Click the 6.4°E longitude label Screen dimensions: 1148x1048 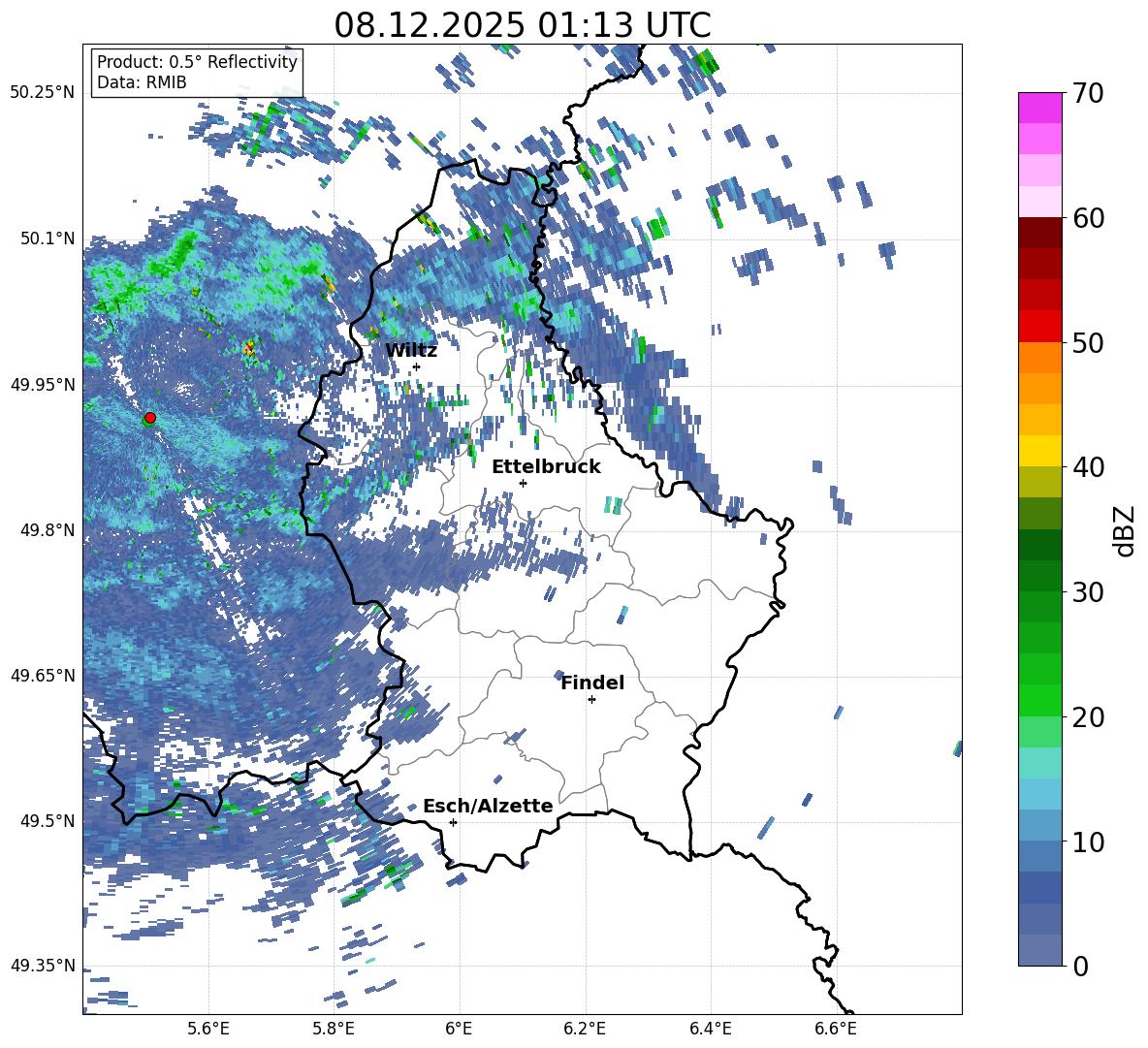point(710,1029)
